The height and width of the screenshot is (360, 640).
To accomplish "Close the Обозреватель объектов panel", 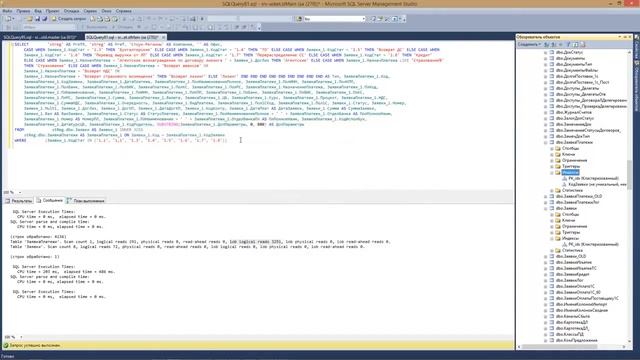I will point(630,37).
